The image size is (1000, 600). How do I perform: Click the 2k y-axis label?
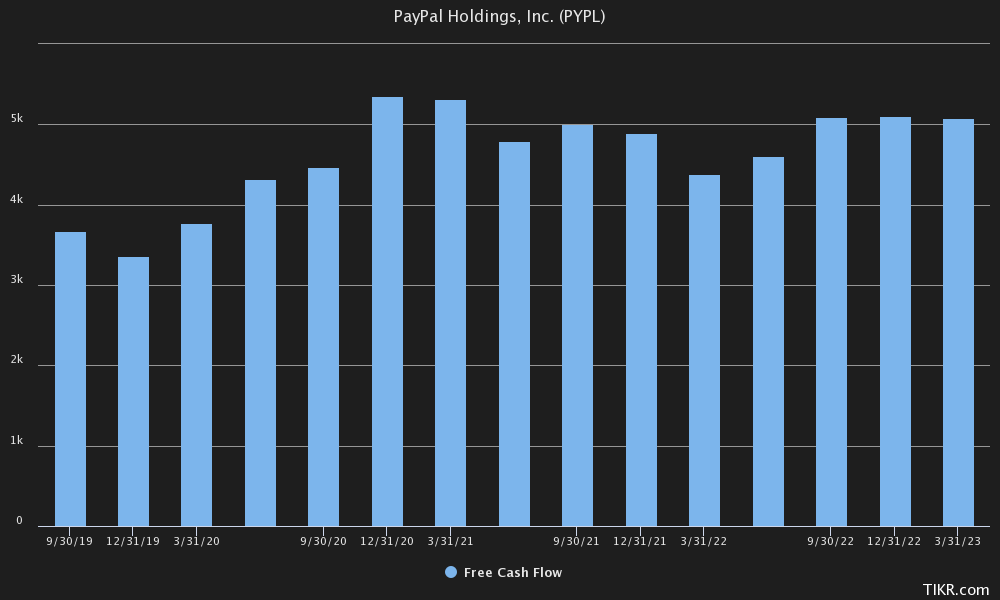point(17,360)
